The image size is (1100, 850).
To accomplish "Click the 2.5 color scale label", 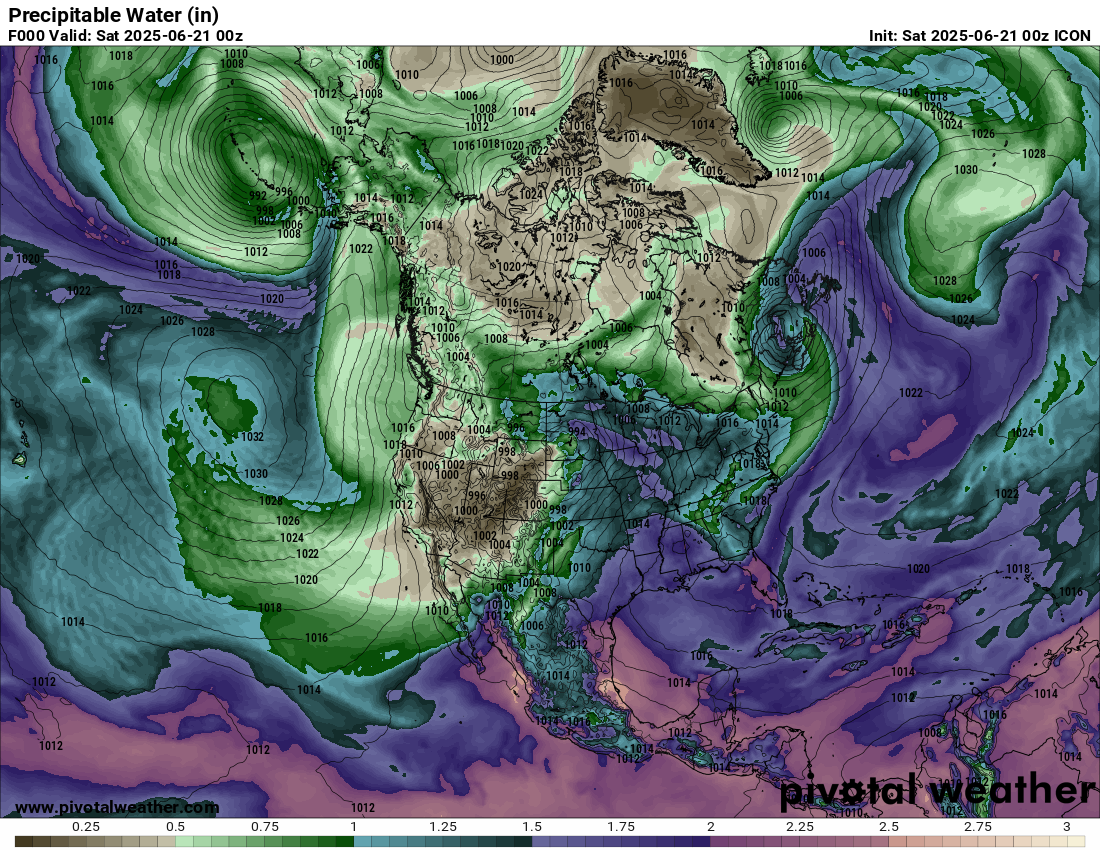I will coord(889,827).
